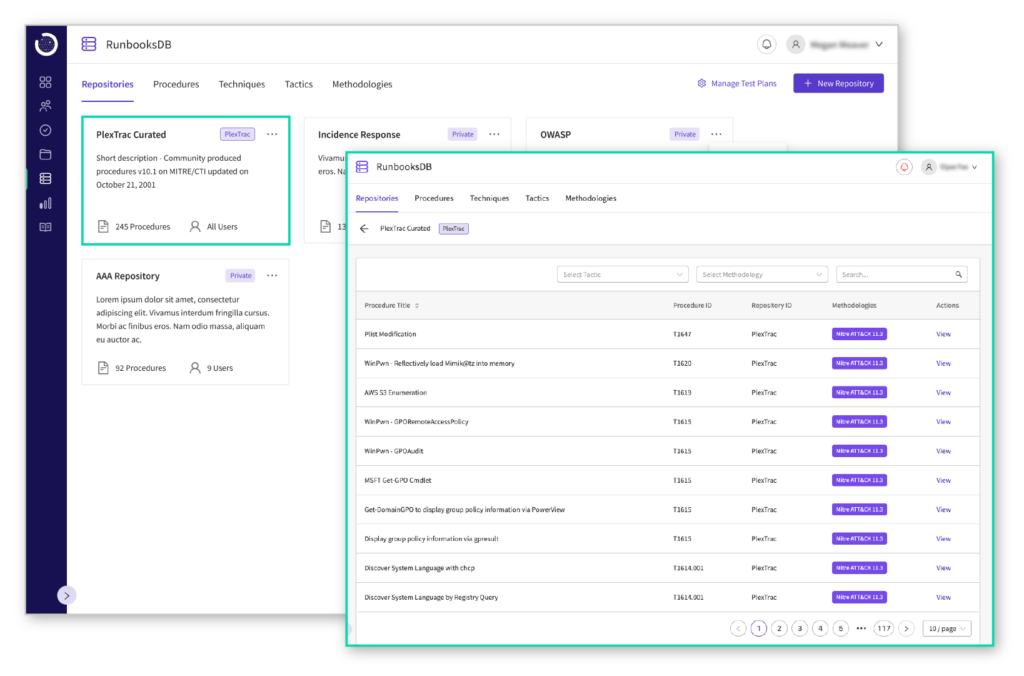Image resolution: width=1024 pixels, height=676 pixels.
Task: Go back with the arrow beside PlexTrac Curated
Action: pyautogui.click(x=364, y=229)
